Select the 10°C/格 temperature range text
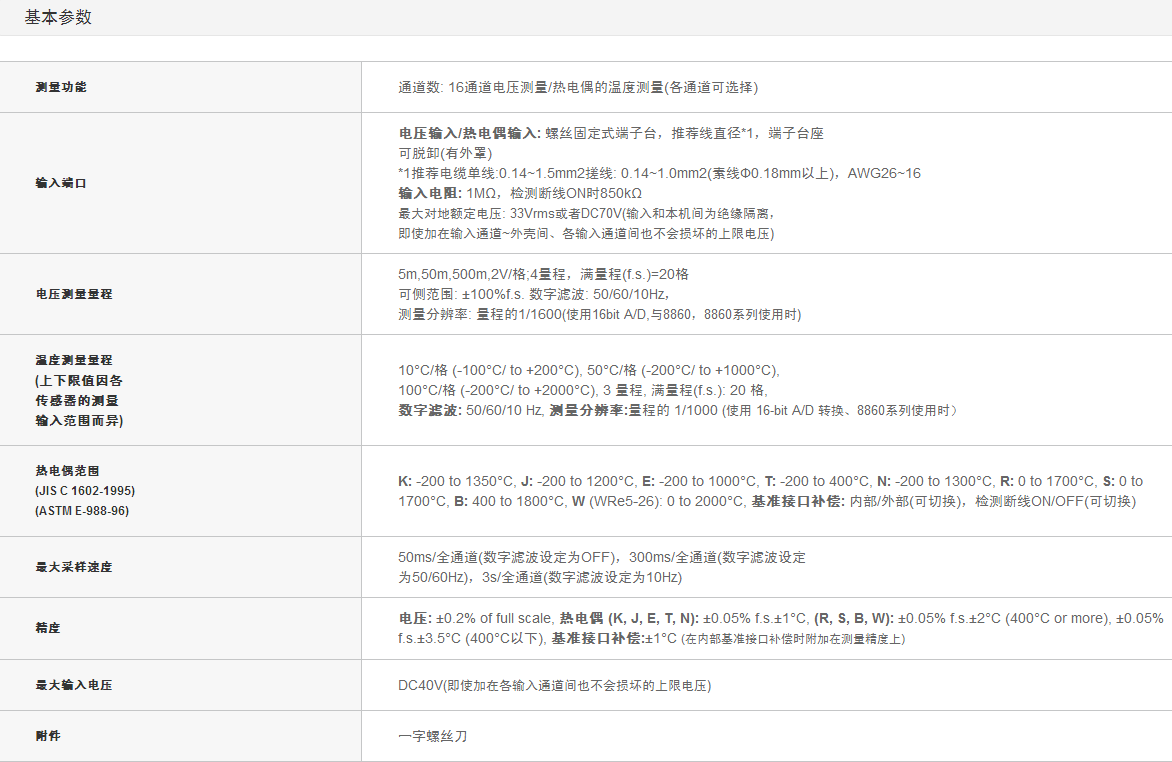The height and width of the screenshot is (762, 1172). click(x=426, y=369)
